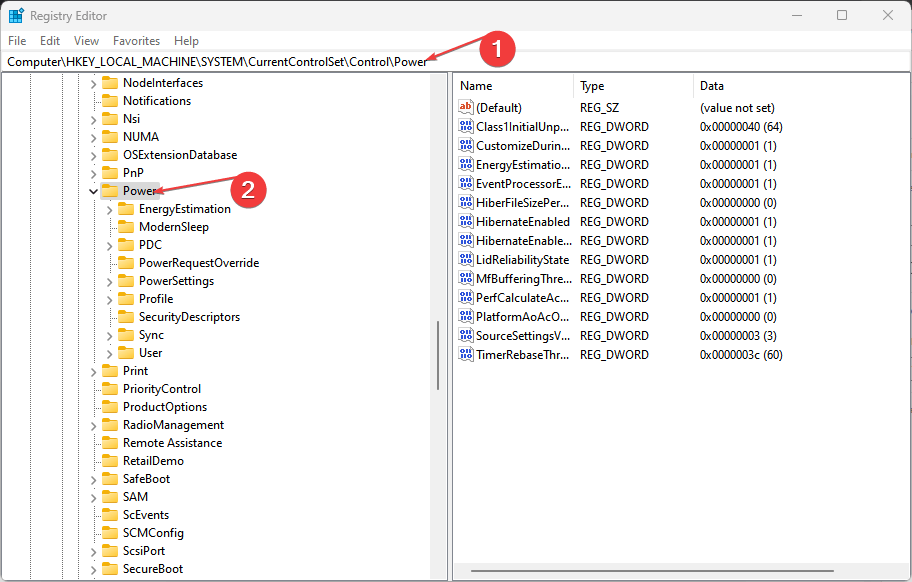The height and width of the screenshot is (582, 912).
Task: Open the Favorites menu
Action: point(136,41)
